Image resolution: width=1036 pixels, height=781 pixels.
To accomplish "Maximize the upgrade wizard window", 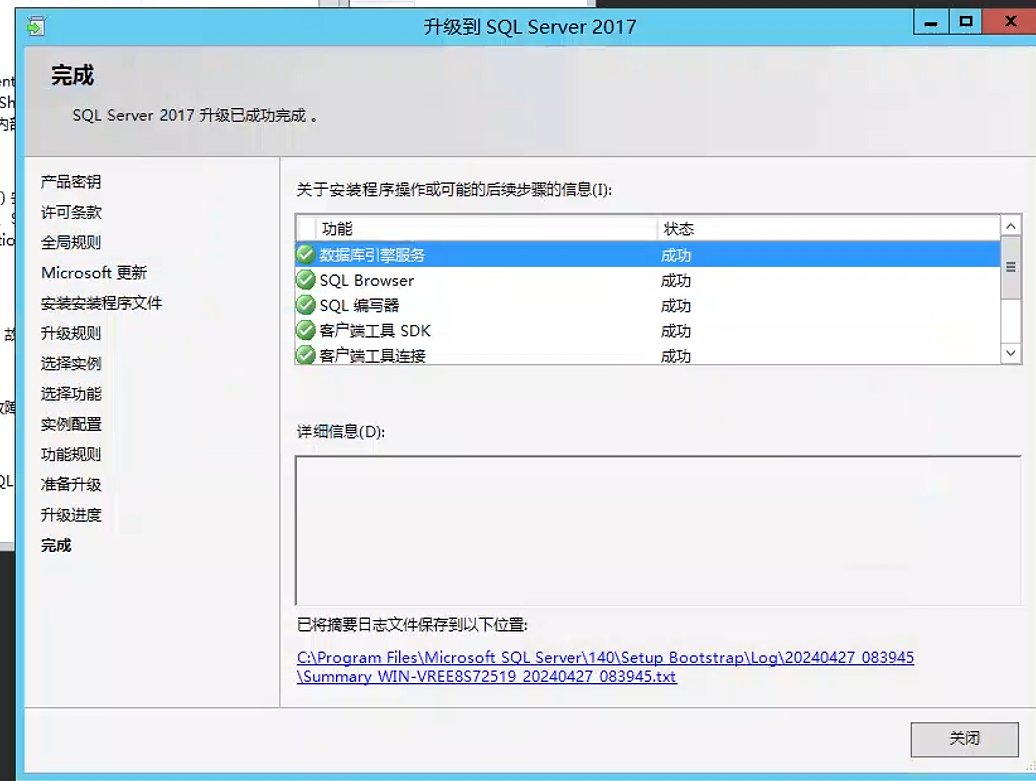I will [x=965, y=22].
